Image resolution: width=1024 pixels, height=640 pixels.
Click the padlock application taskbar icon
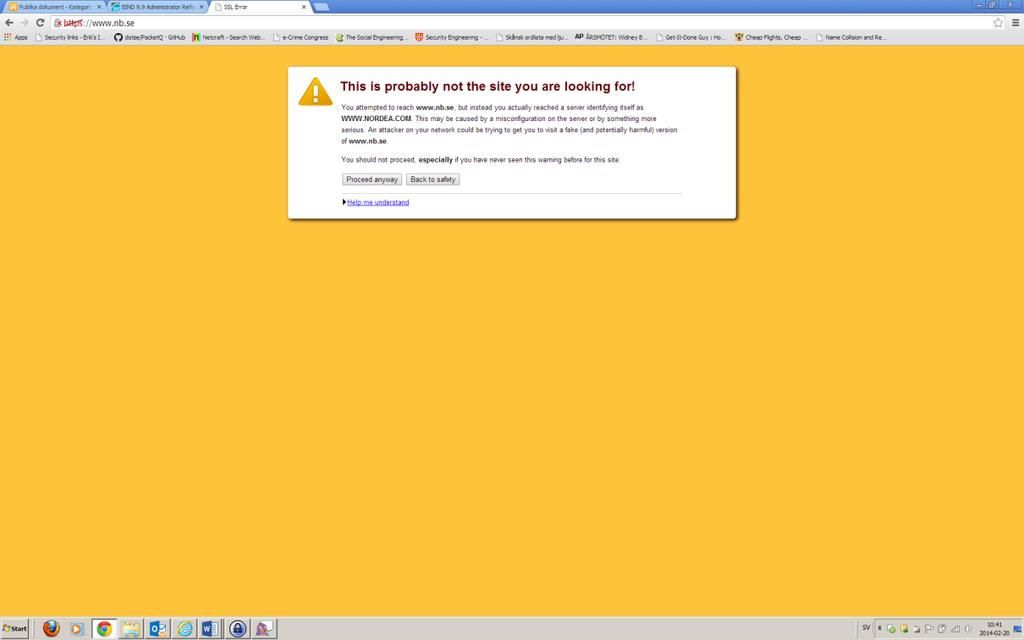tap(238, 629)
